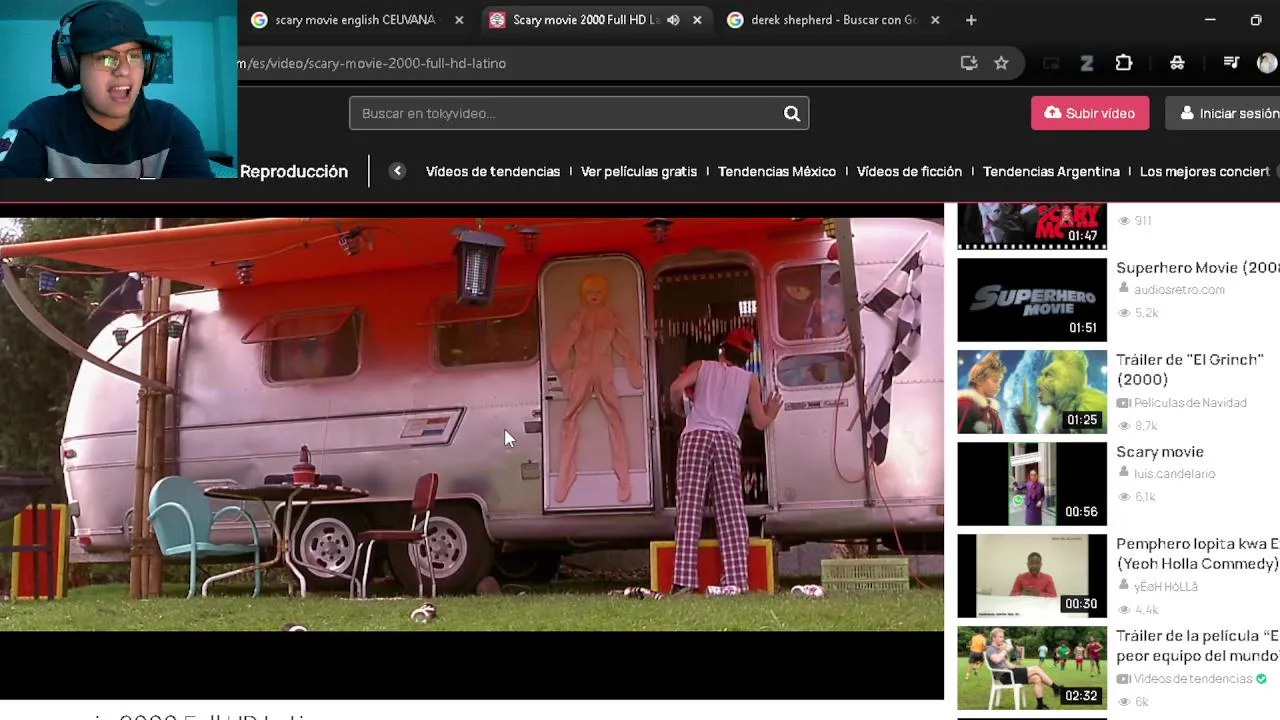Click the 8.7k views count
This screenshot has height=720, width=1280.
(1146, 426)
